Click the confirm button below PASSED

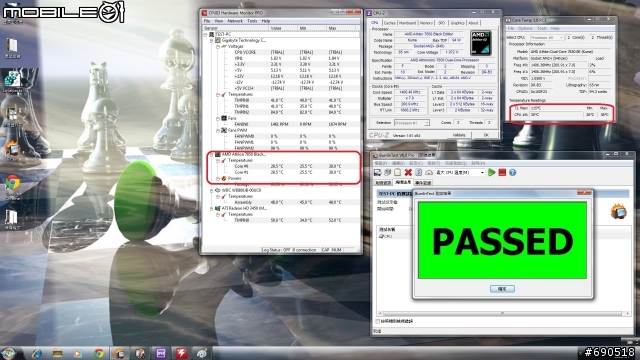click(502, 289)
